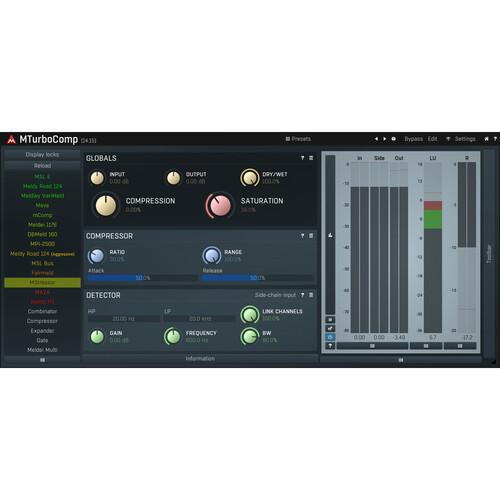Open Globals panel help icon
The height and width of the screenshot is (500, 500).
[303, 158]
